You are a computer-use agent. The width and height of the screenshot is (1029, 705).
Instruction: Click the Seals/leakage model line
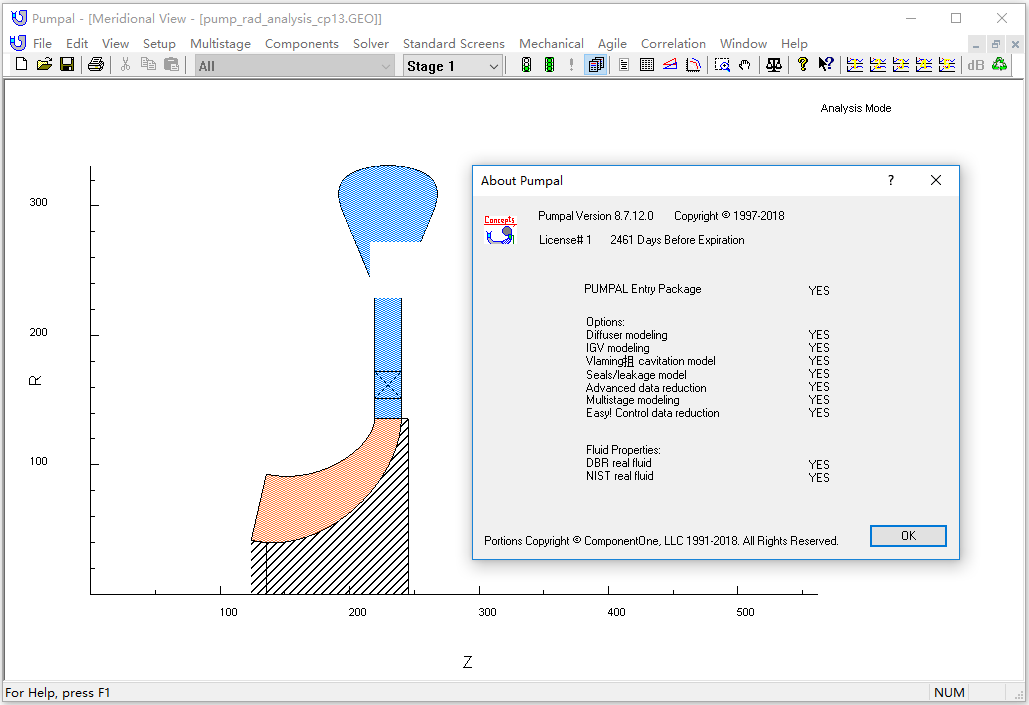(636, 375)
